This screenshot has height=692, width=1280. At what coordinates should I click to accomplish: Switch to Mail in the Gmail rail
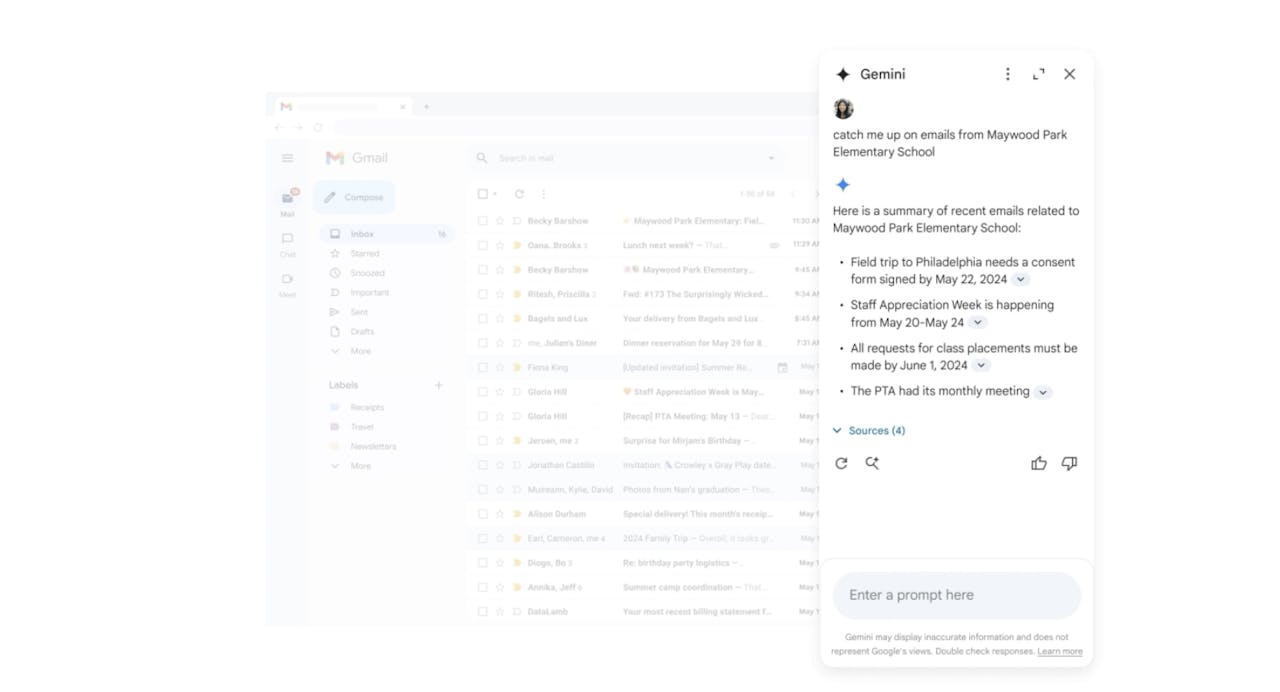pyautogui.click(x=287, y=202)
